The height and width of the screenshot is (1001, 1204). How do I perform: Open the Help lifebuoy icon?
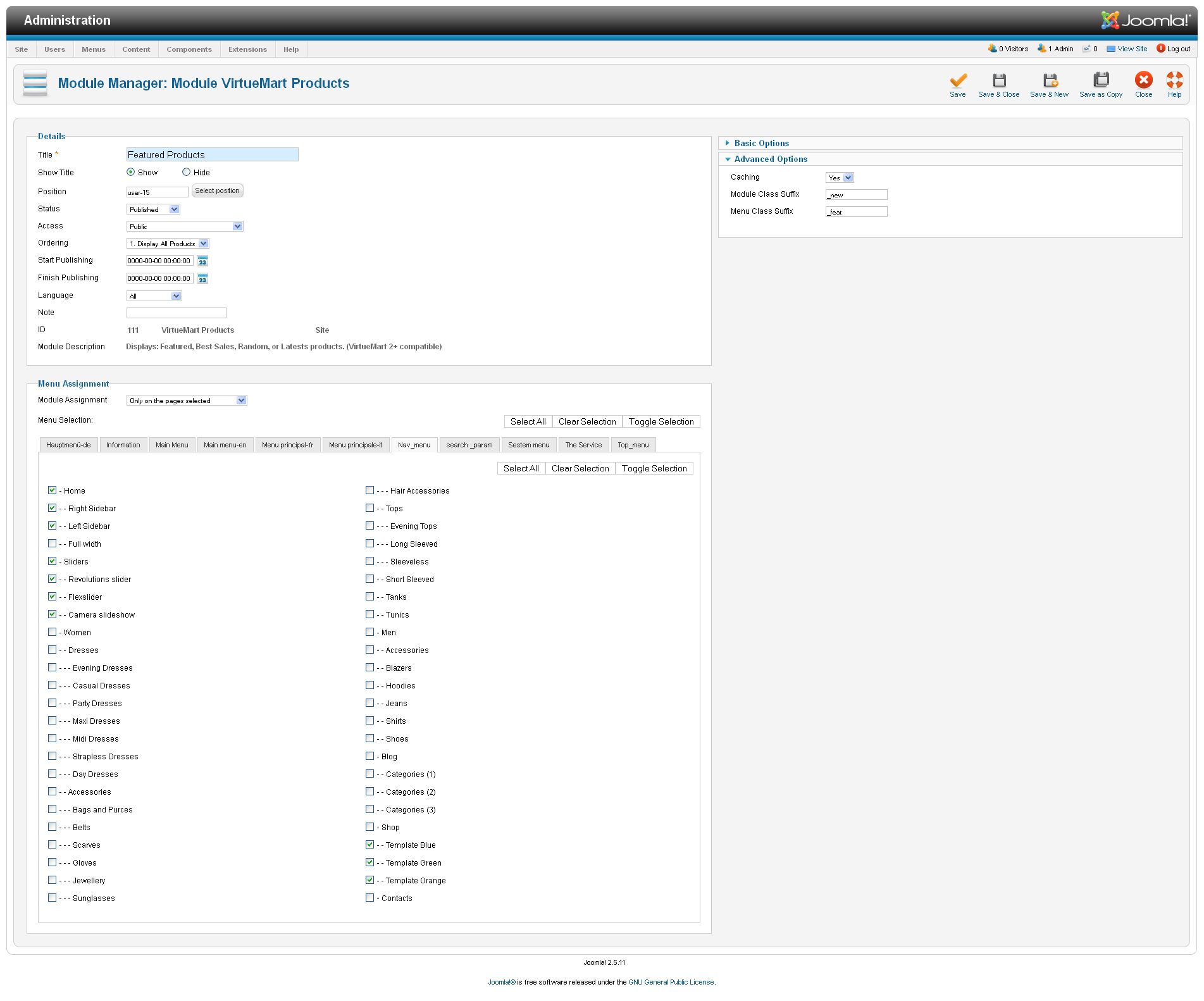1174,80
